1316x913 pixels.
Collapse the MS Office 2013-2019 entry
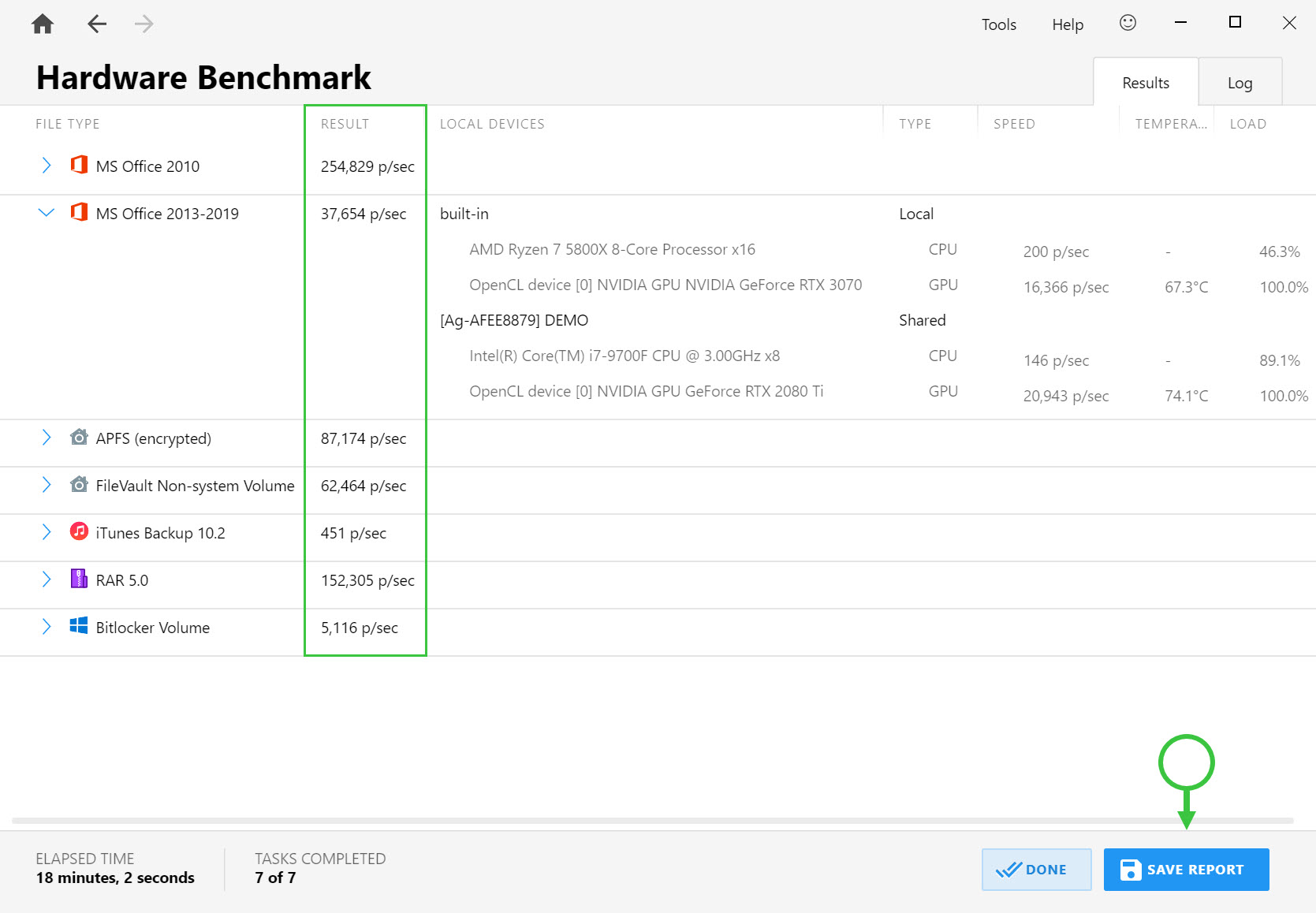(x=46, y=212)
